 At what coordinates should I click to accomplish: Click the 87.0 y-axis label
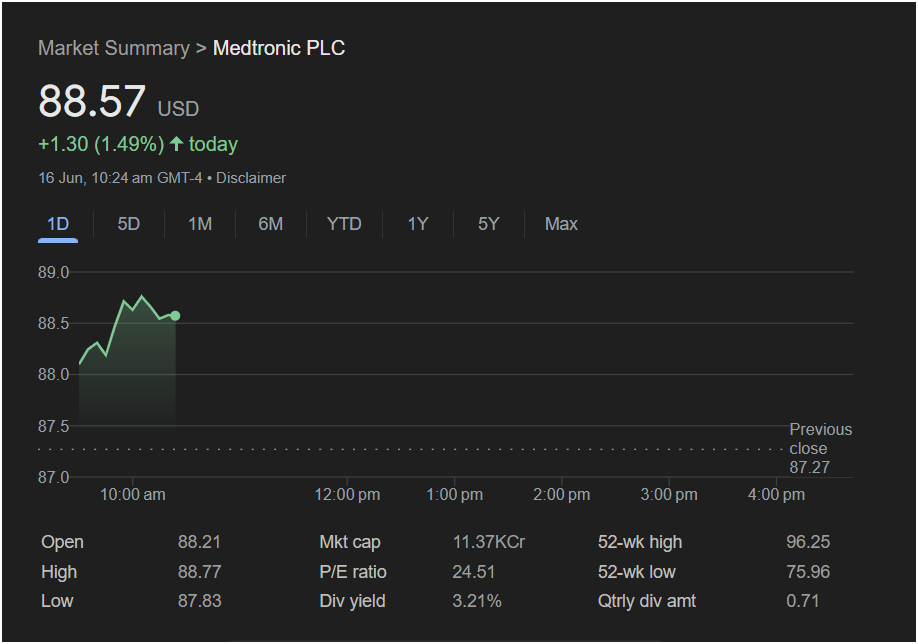53,477
